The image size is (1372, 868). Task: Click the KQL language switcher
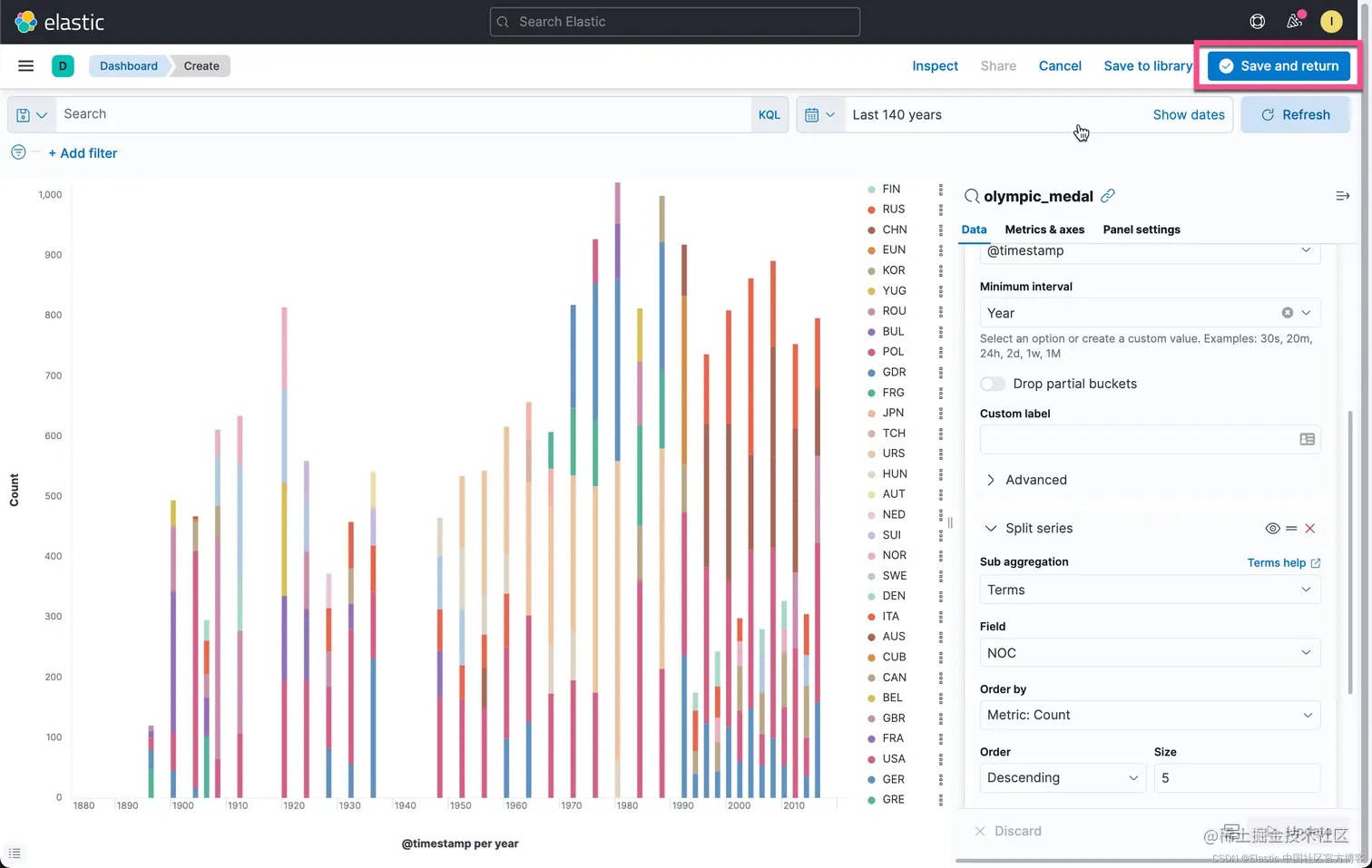tap(769, 115)
